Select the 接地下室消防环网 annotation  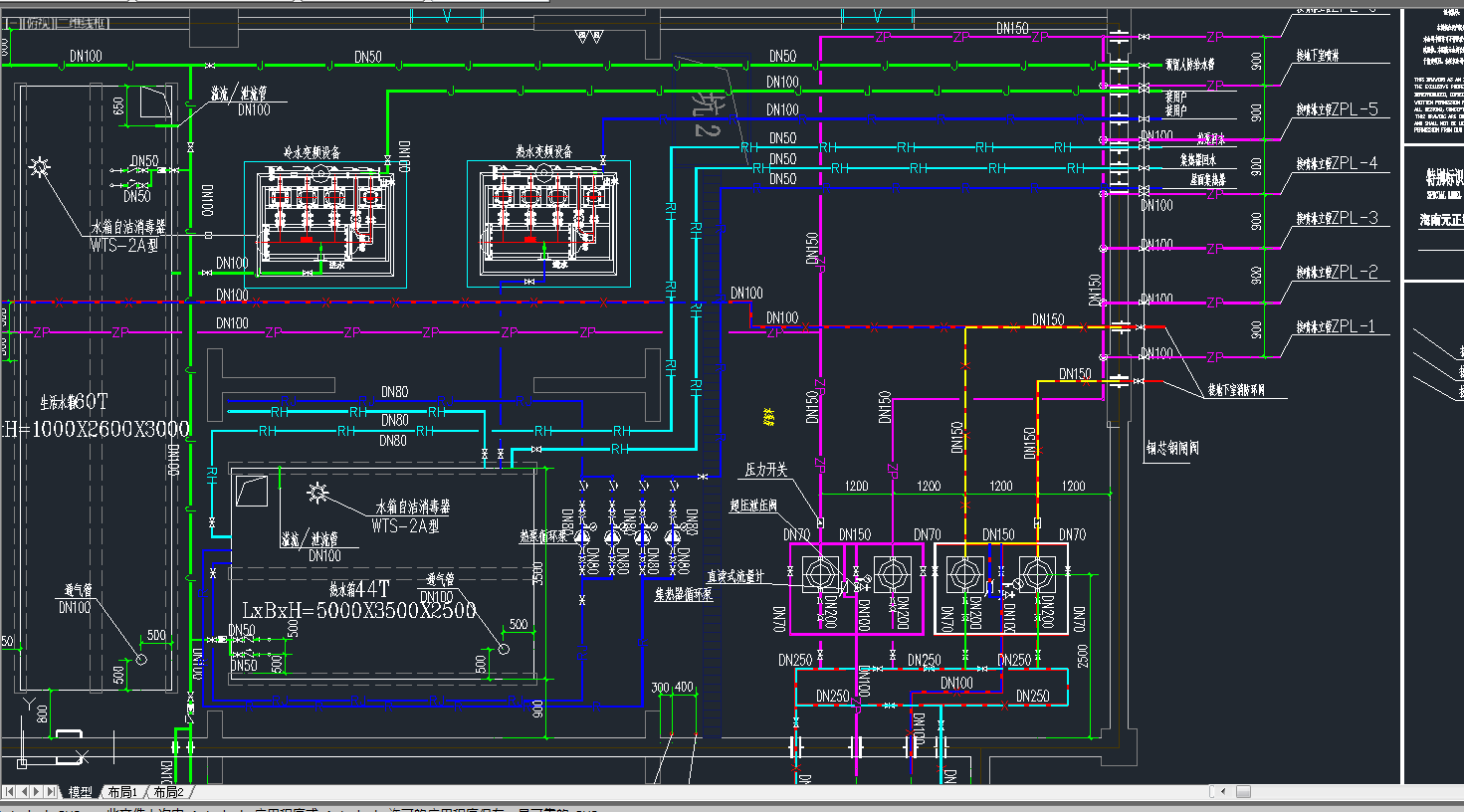[1236, 390]
